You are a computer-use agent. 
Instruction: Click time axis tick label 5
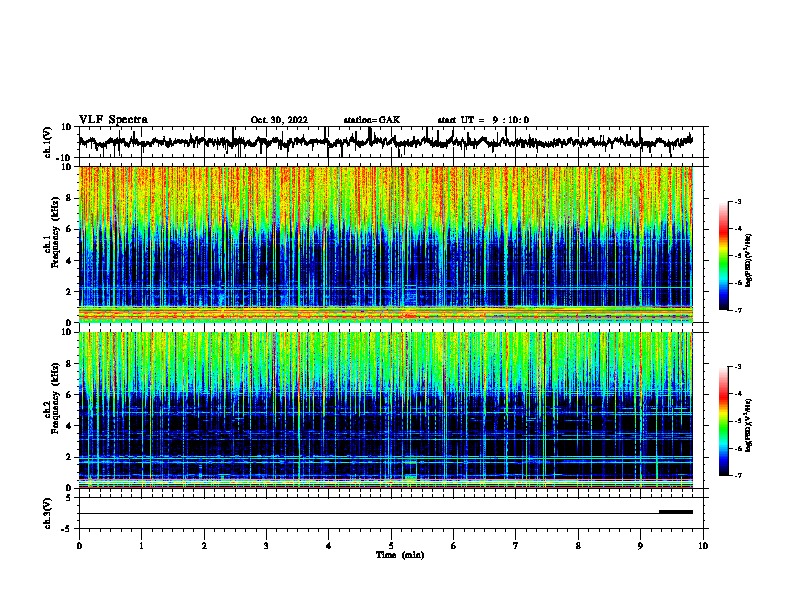coord(391,545)
